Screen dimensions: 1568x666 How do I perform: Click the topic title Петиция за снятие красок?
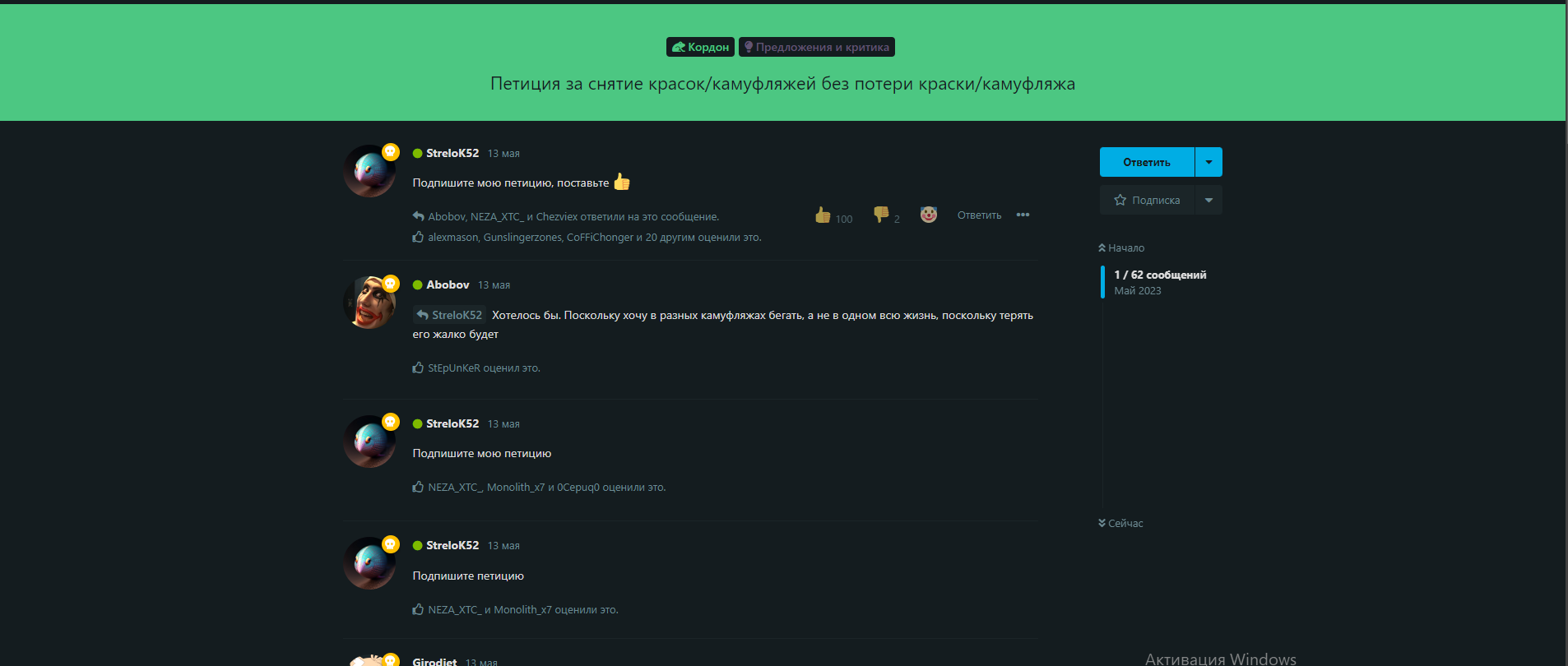coord(782,83)
